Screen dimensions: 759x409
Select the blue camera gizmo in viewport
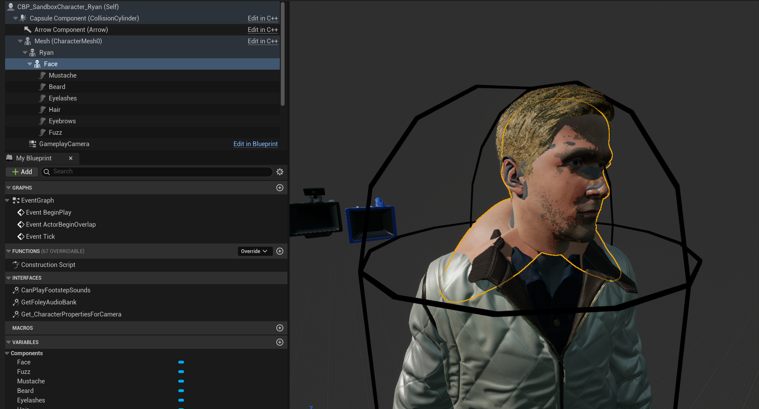coord(371,221)
